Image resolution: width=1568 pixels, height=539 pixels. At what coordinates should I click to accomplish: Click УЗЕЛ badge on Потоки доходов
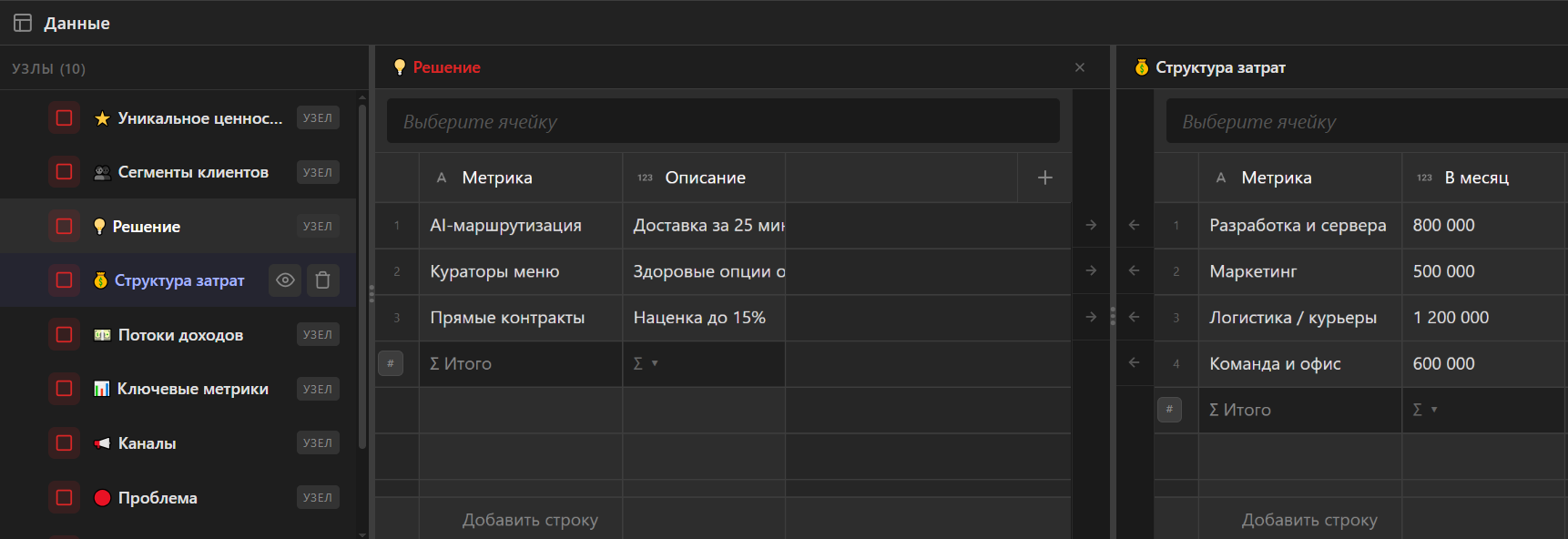pyautogui.click(x=318, y=335)
